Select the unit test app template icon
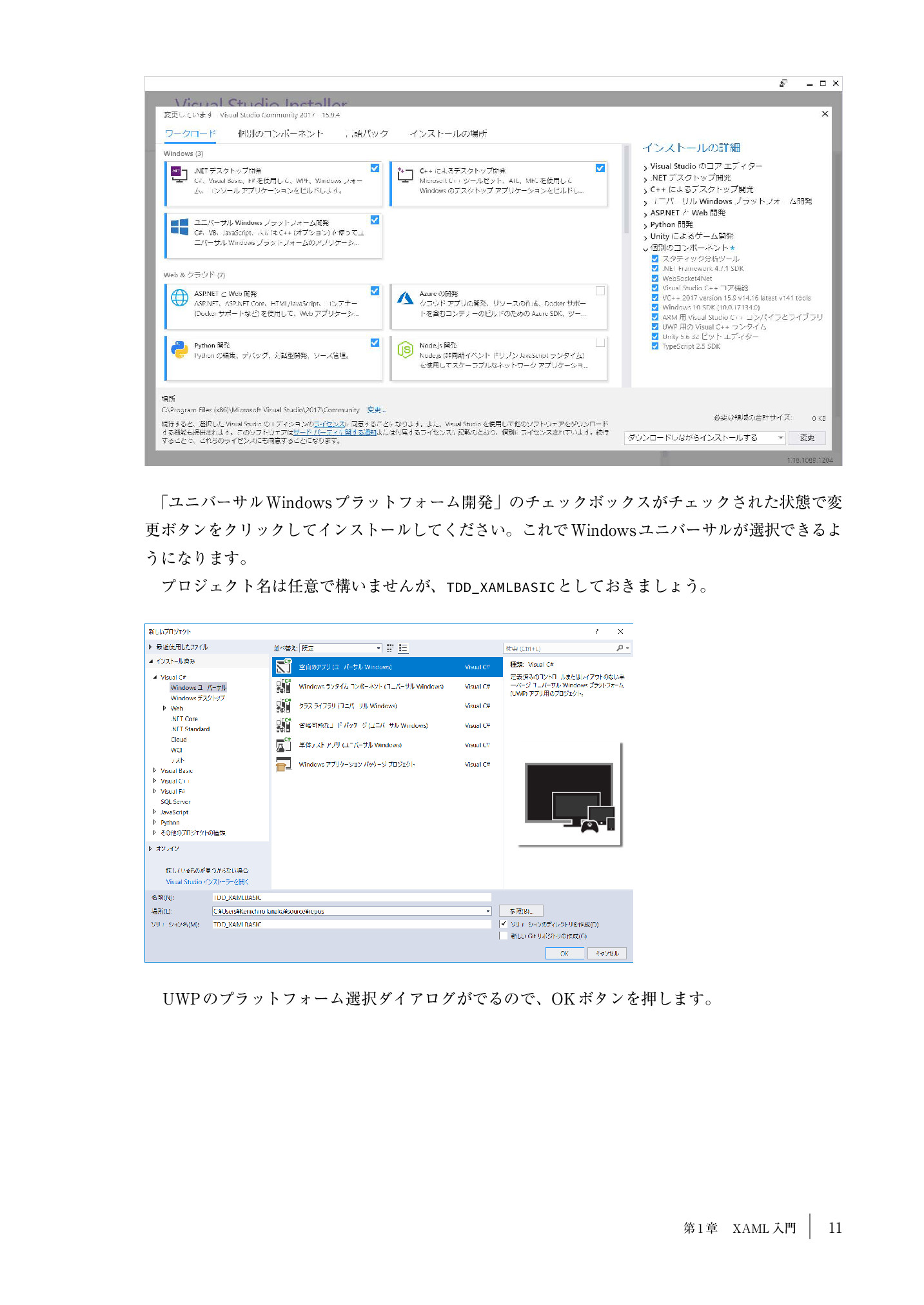The image size is (924, 1305). click(283, 745)
